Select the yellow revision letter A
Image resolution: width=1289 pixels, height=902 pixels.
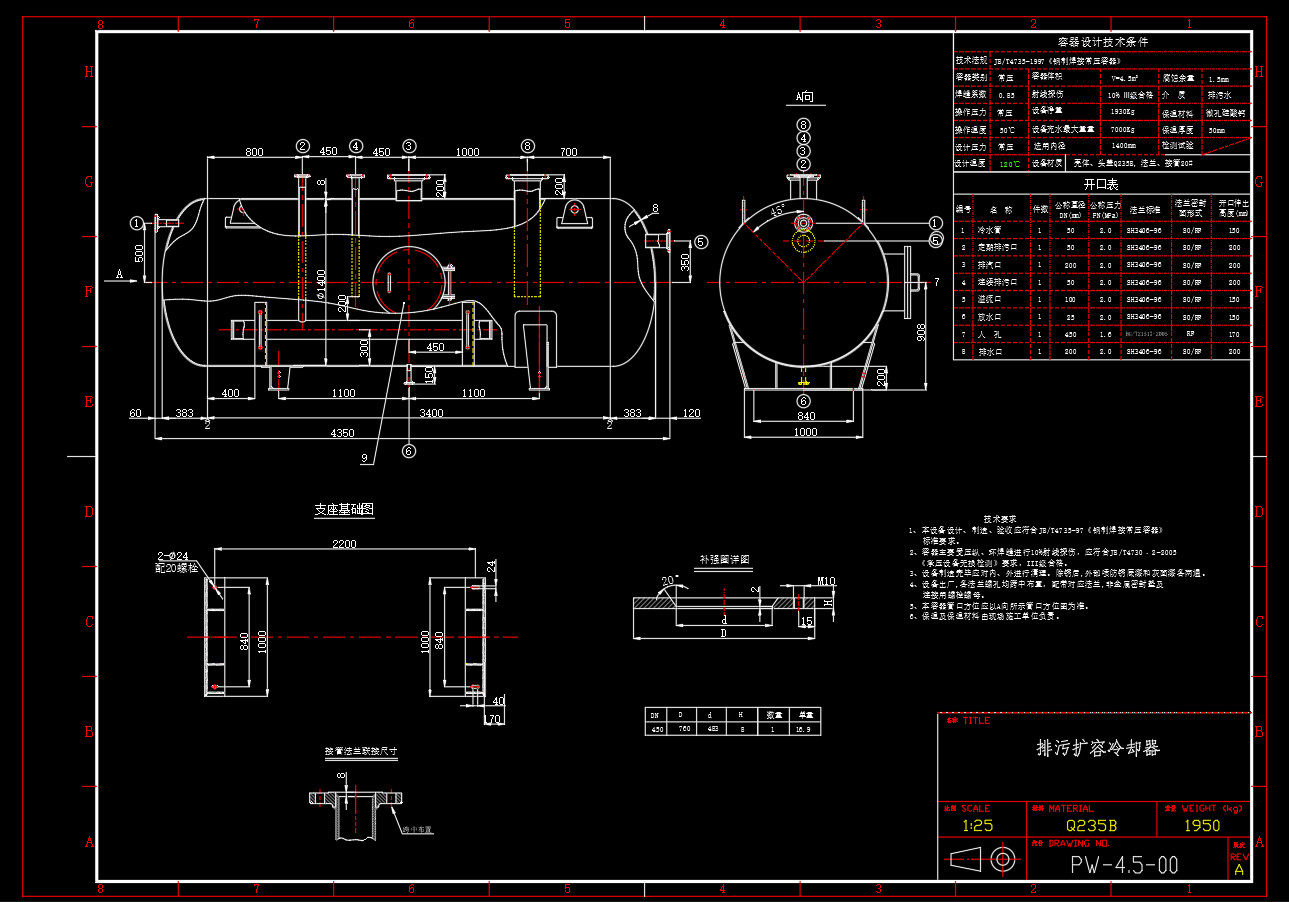click(x=1239, y=870)
